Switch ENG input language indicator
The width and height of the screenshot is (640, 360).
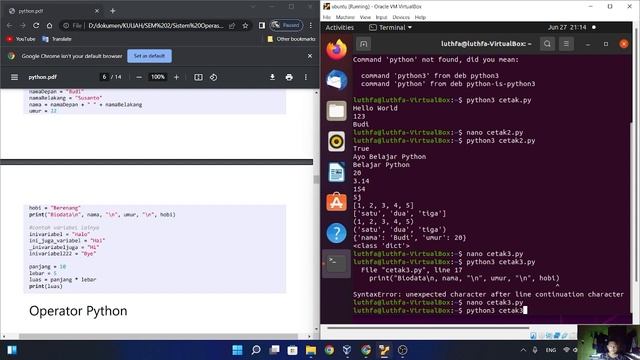click(x=551, y=350)
